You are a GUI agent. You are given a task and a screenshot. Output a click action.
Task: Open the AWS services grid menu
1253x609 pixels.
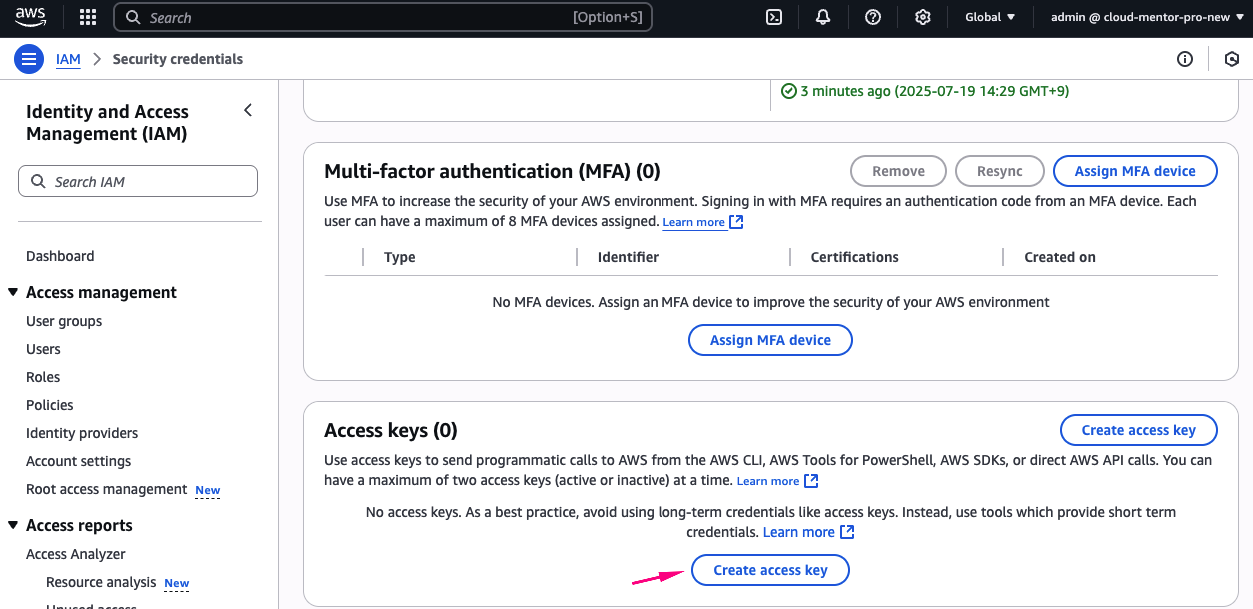coord(88,17)
